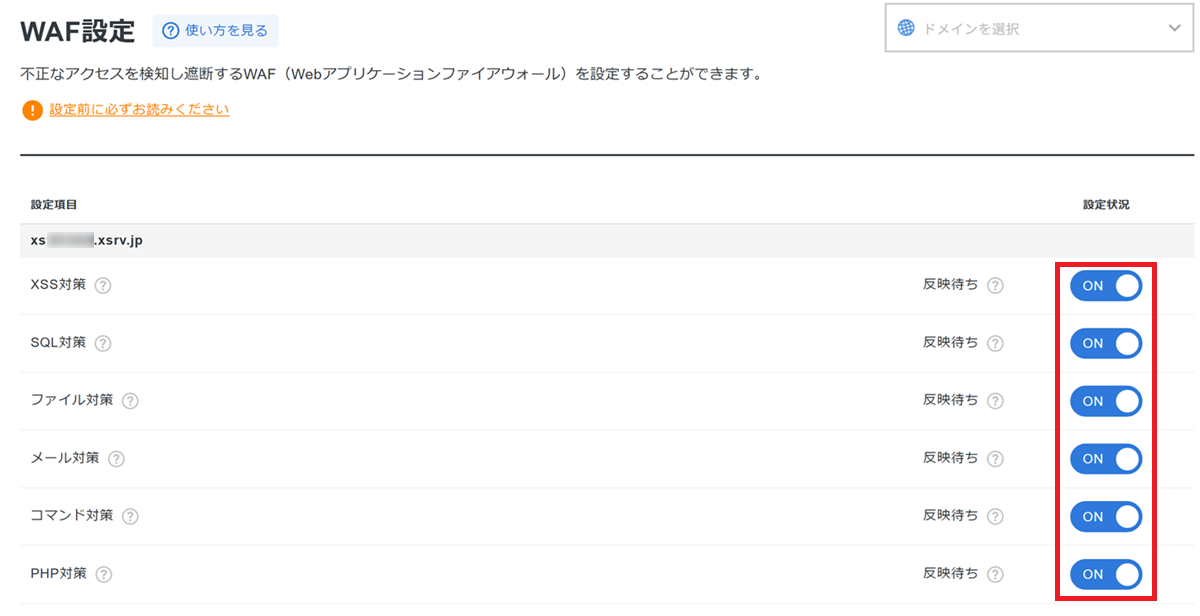Click the help icon beside PHP対策
The height and width of the screenshot is (616, 1200).
coord(103,575)
